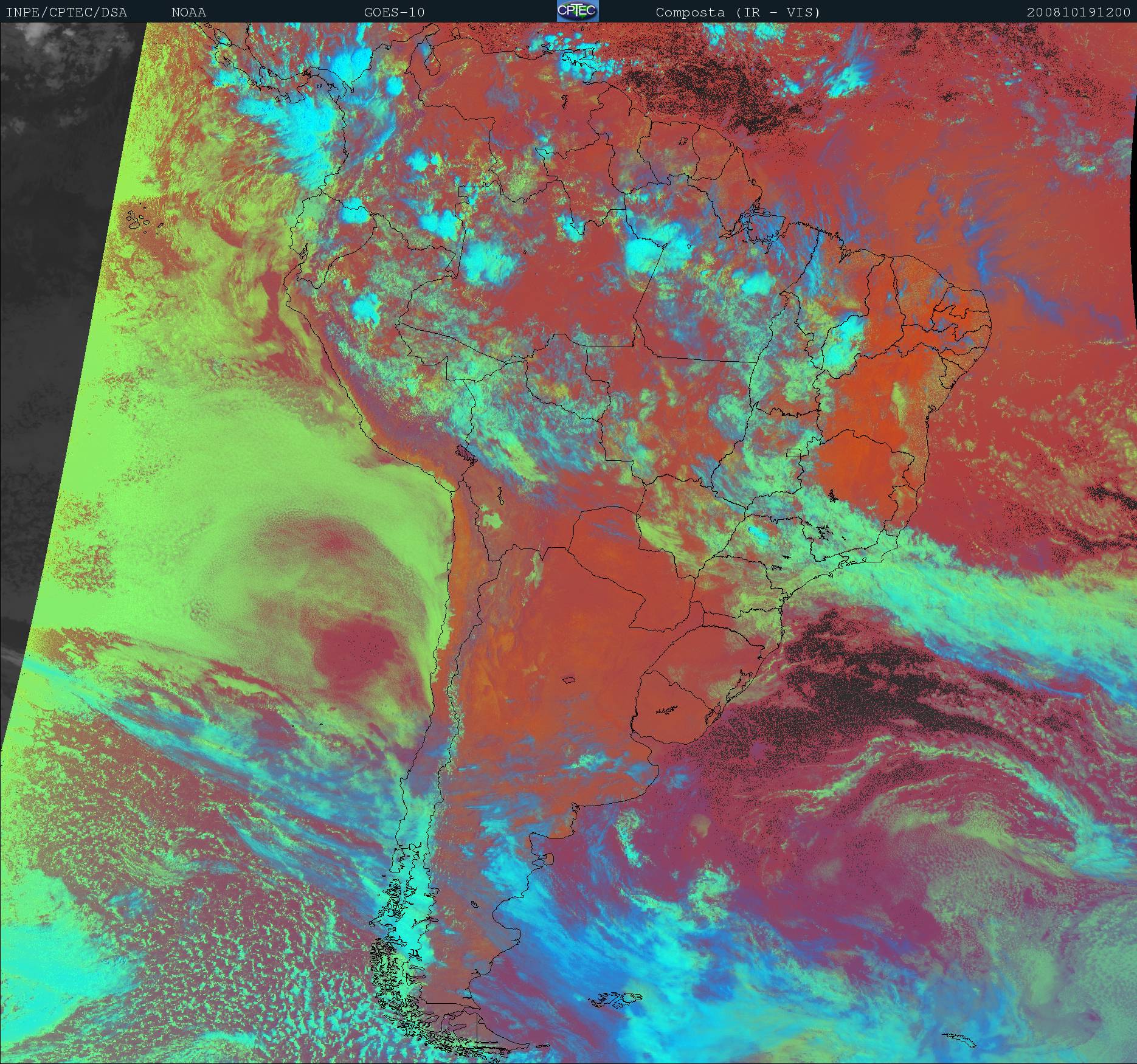Click the Mar Chiquita lake outline
Screen dimensions: 1137x1064
tap(568, 680)
